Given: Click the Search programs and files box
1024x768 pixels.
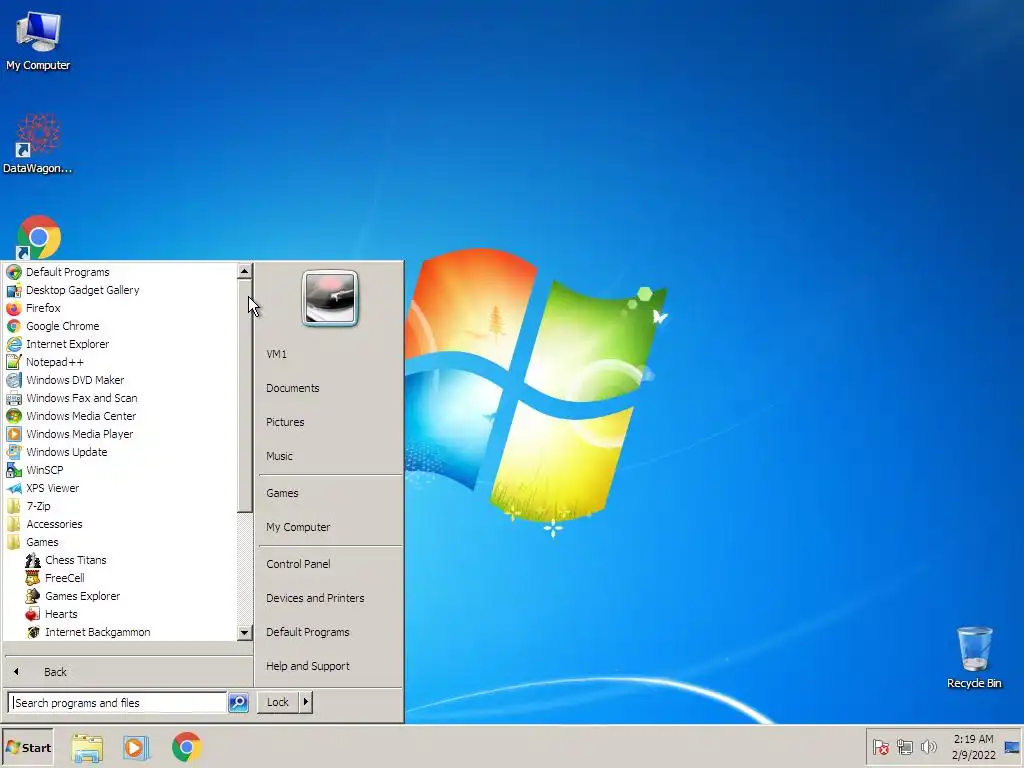Looking at the screenshot, I should [118, 703].
